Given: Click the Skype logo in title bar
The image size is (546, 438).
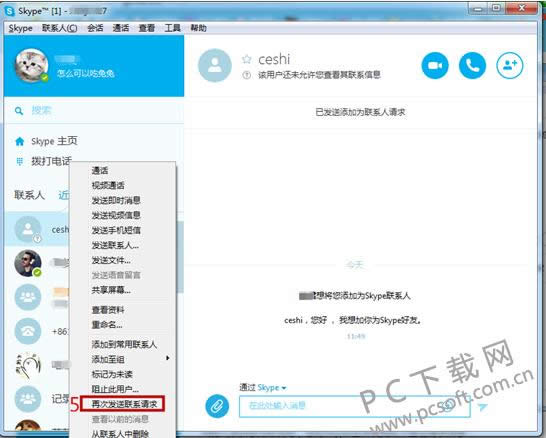Looking at the screenshot, I should pos(10,11).
